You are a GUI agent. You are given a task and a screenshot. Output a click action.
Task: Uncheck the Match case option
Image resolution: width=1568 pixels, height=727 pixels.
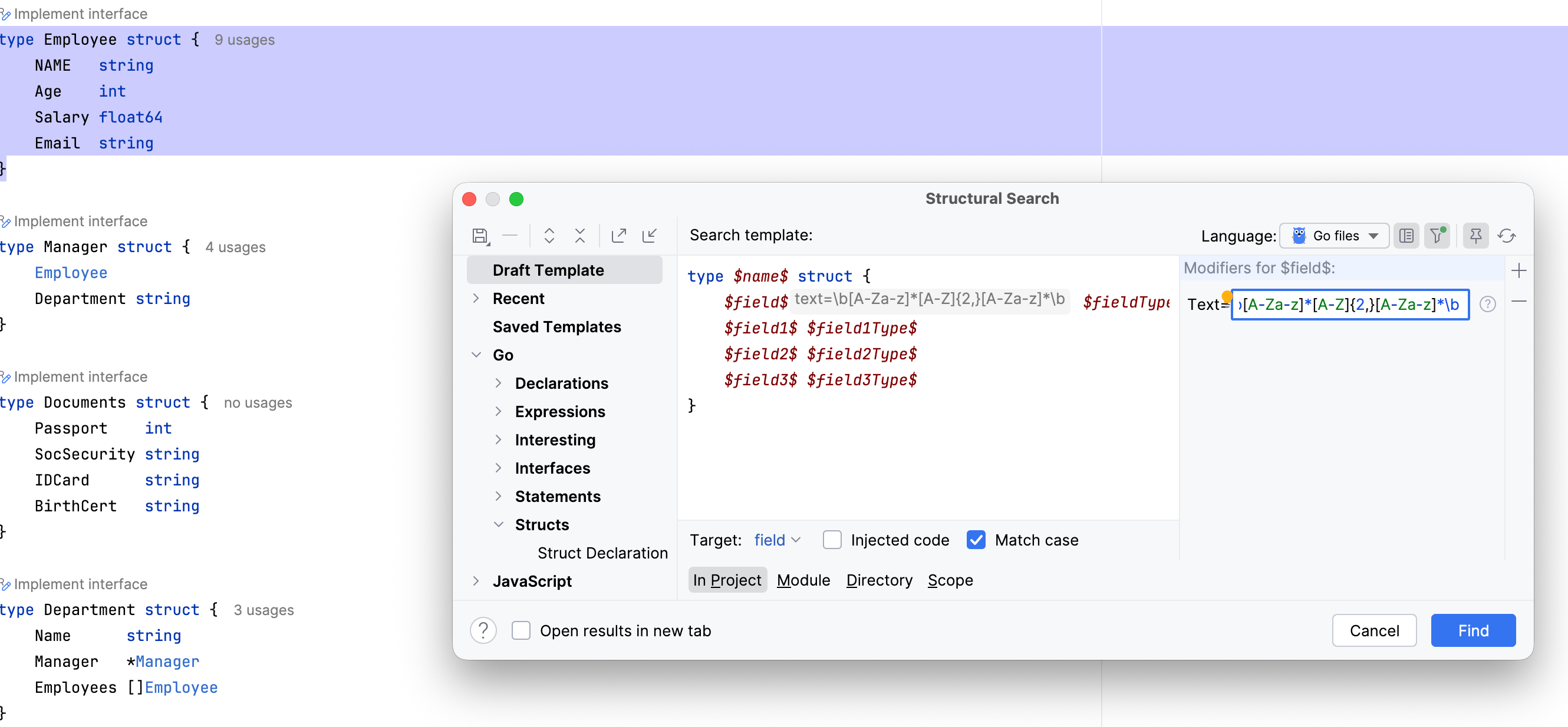pyautogui.click(x=976, y=540)
